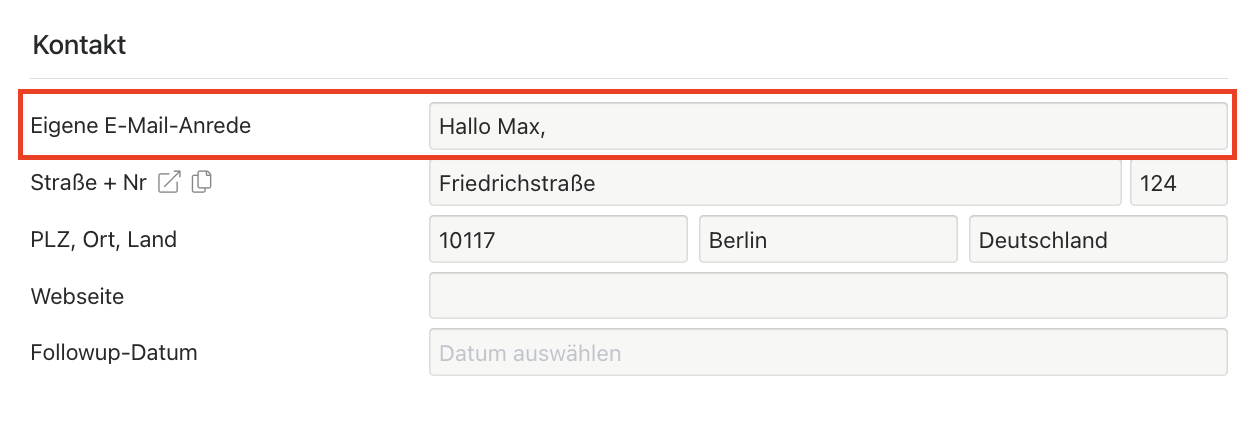Screen dimensions: 1250x428
Task: Focus the Friedrichstraße street field
Action: 775,184
